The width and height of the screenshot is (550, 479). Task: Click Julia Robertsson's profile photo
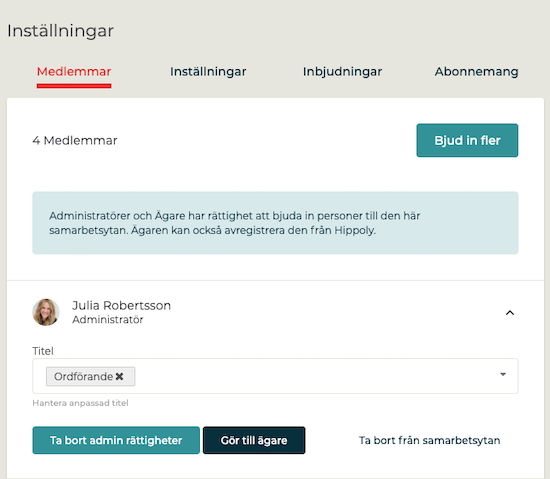coord(46,312)
